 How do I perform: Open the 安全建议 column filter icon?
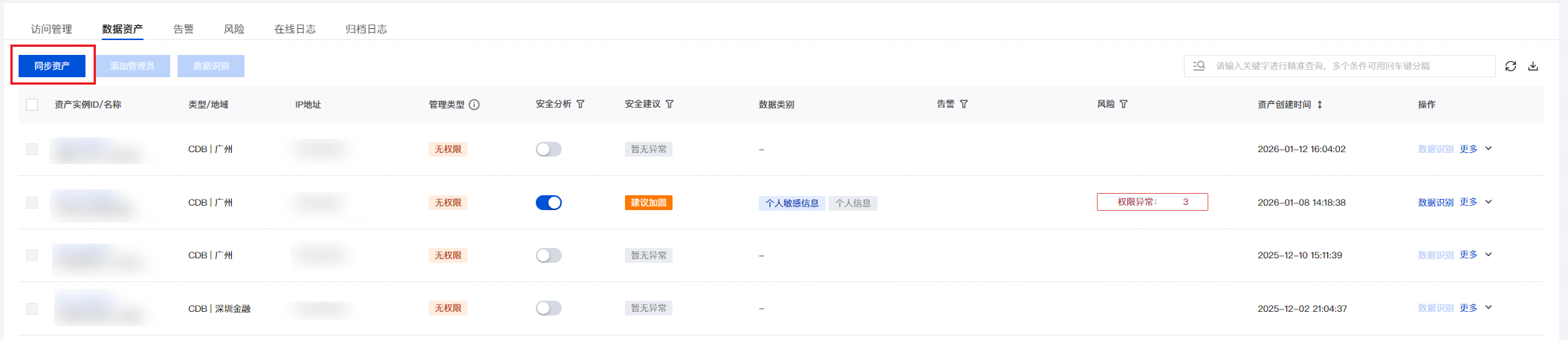coord(670,105)
